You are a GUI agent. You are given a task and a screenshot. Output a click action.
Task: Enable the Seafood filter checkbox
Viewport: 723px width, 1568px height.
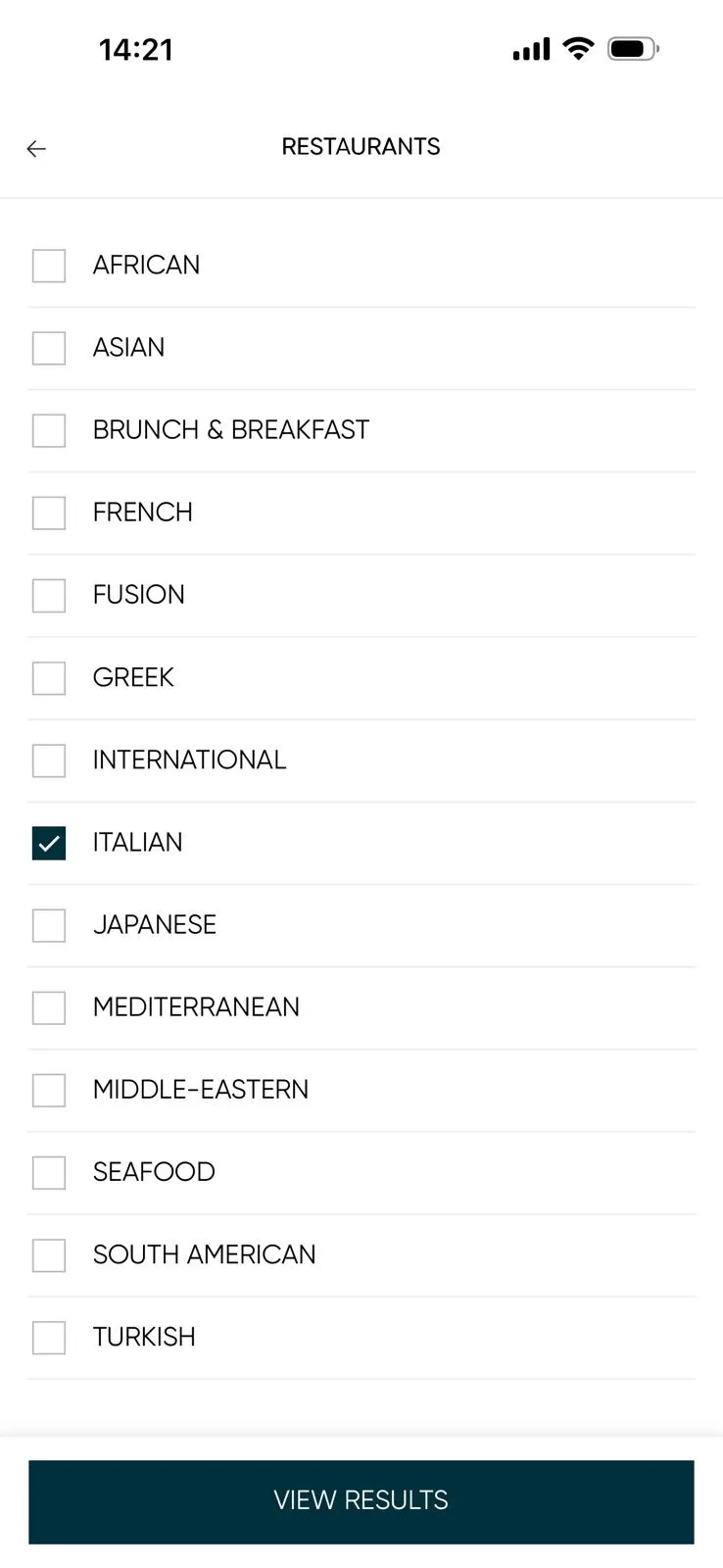(49, 1172)
